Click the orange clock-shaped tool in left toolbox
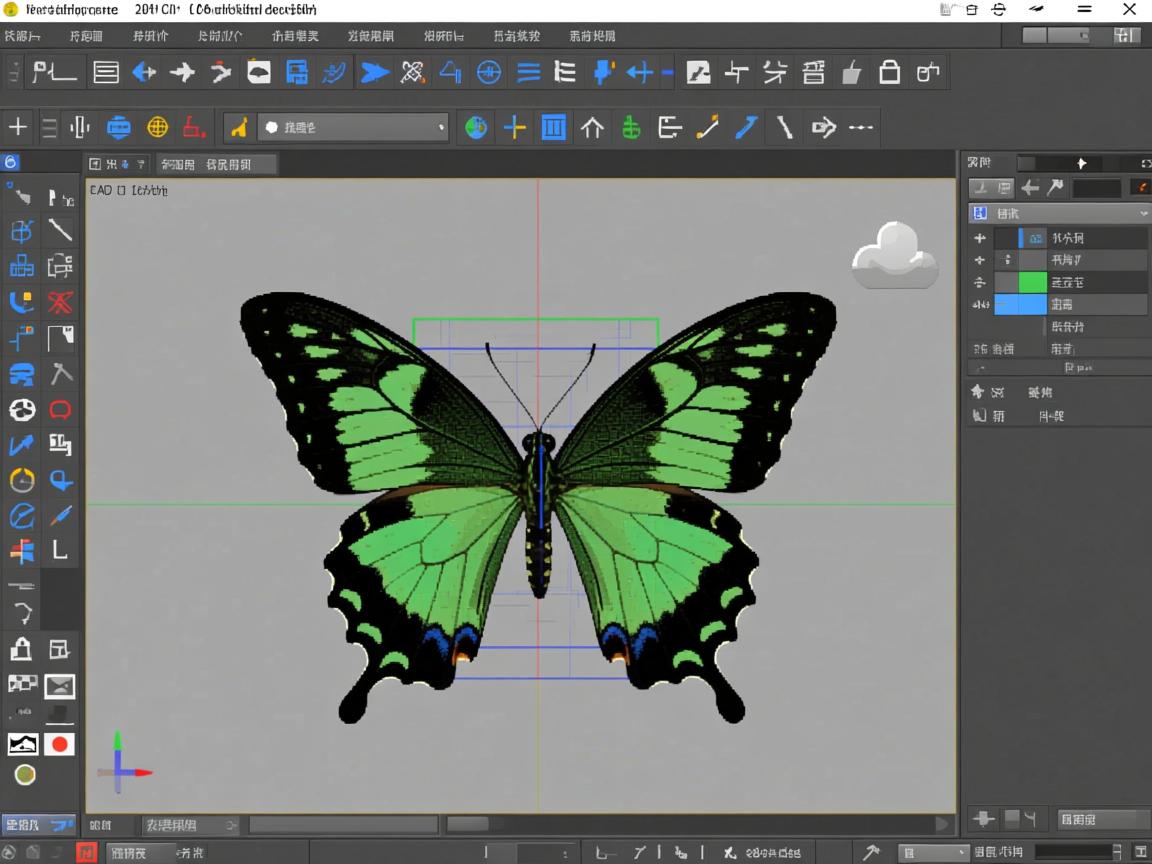The image size is (1152, 864). 22,480
